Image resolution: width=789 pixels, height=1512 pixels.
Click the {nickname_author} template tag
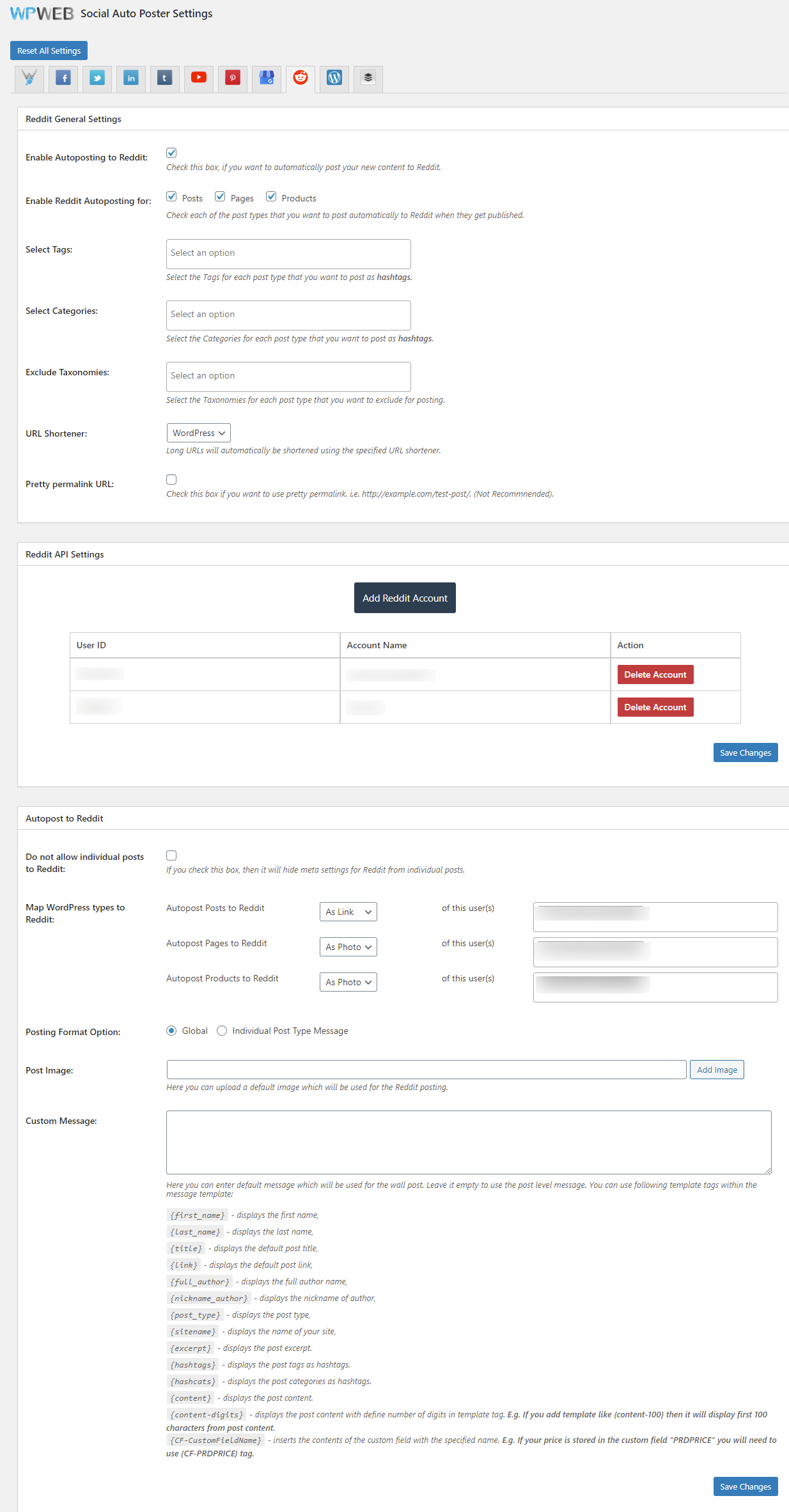pos(208,1298)
